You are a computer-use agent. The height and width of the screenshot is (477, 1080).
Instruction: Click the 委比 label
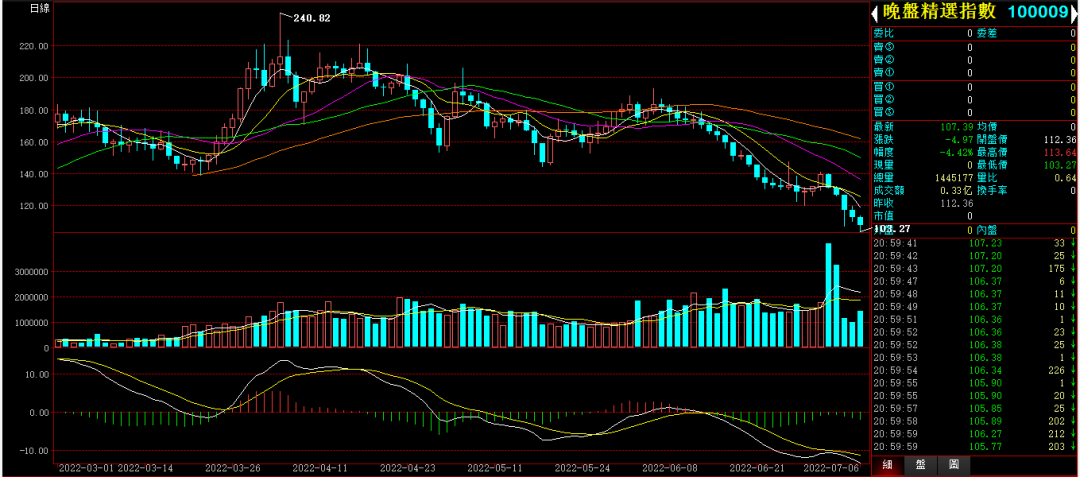pos(883,33)
